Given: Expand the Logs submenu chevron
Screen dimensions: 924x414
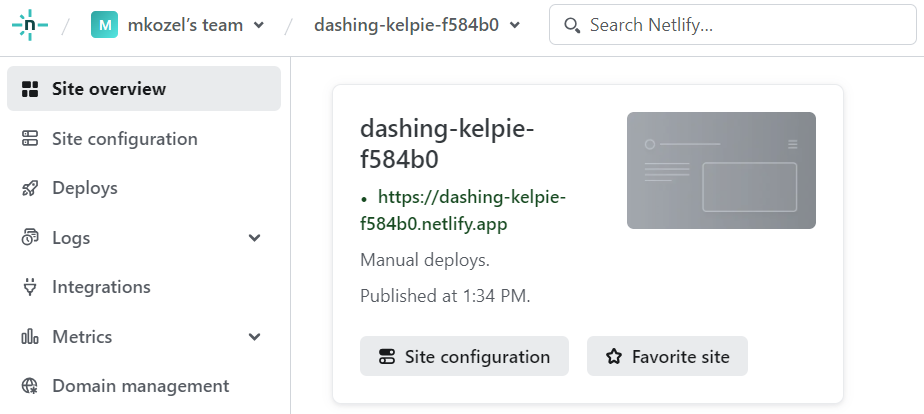Looking at the screenshot, I should click(255, 238).
